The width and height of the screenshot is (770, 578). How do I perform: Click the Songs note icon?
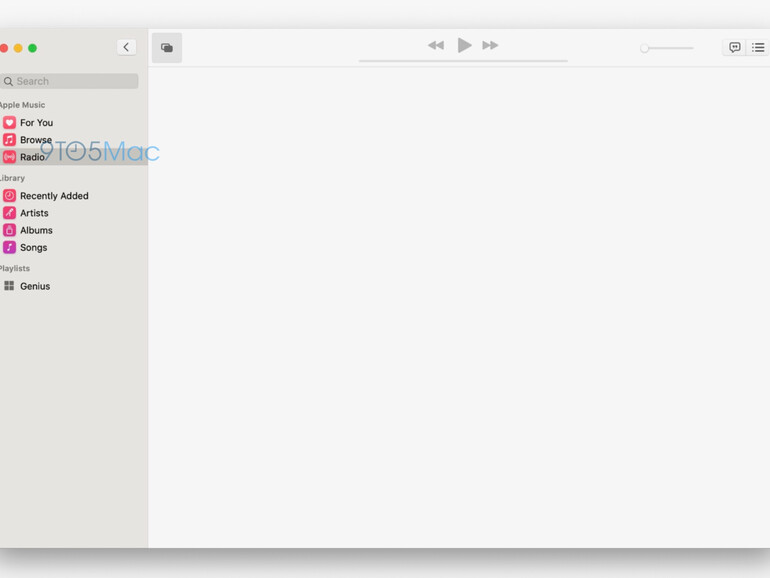point(9,247)
